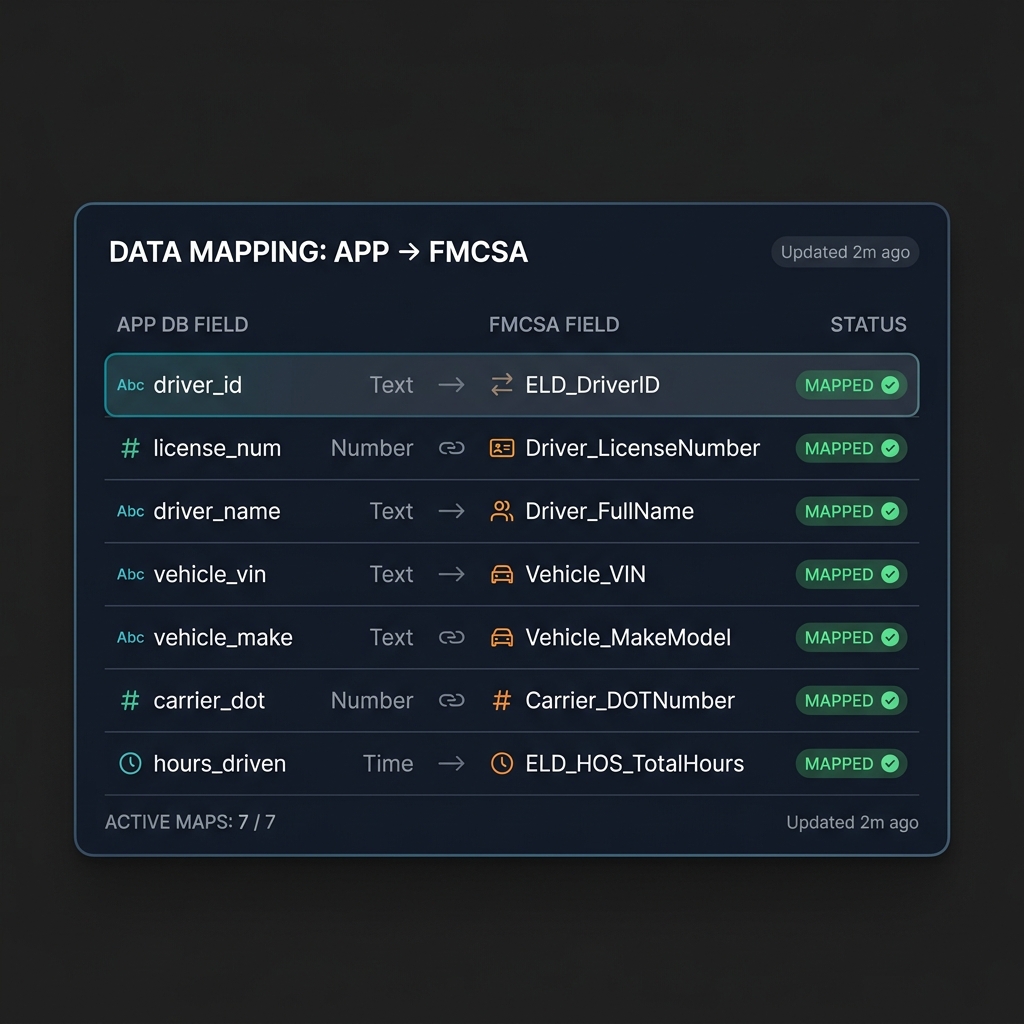Click the arrow icon in the vehicle_vin row
1024x1024 pixels.
tap(451, 574)
